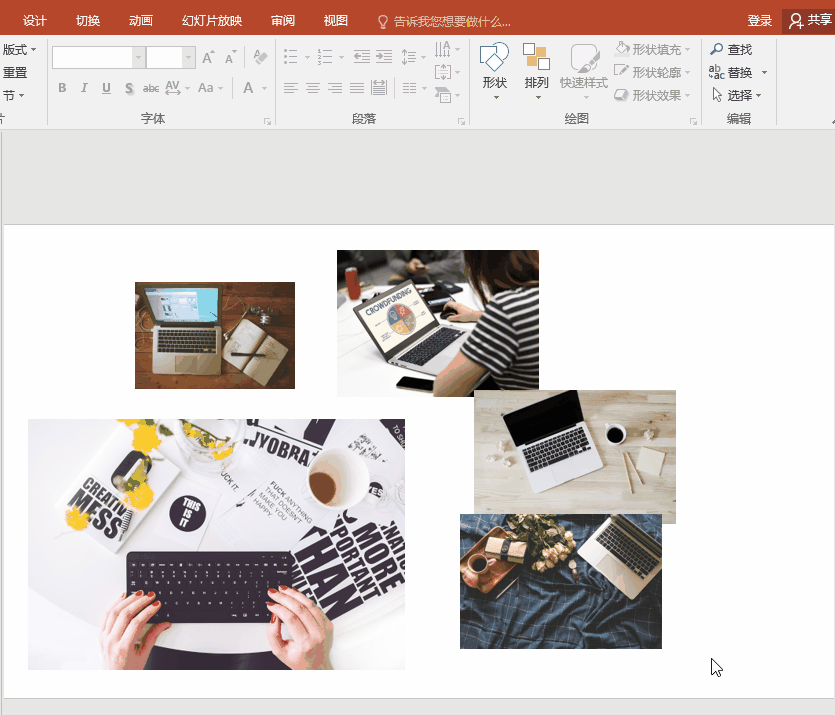The width and height of the screenshot is (835, 715).
Task: Toggle italic formatting
Action: (84, 88)
